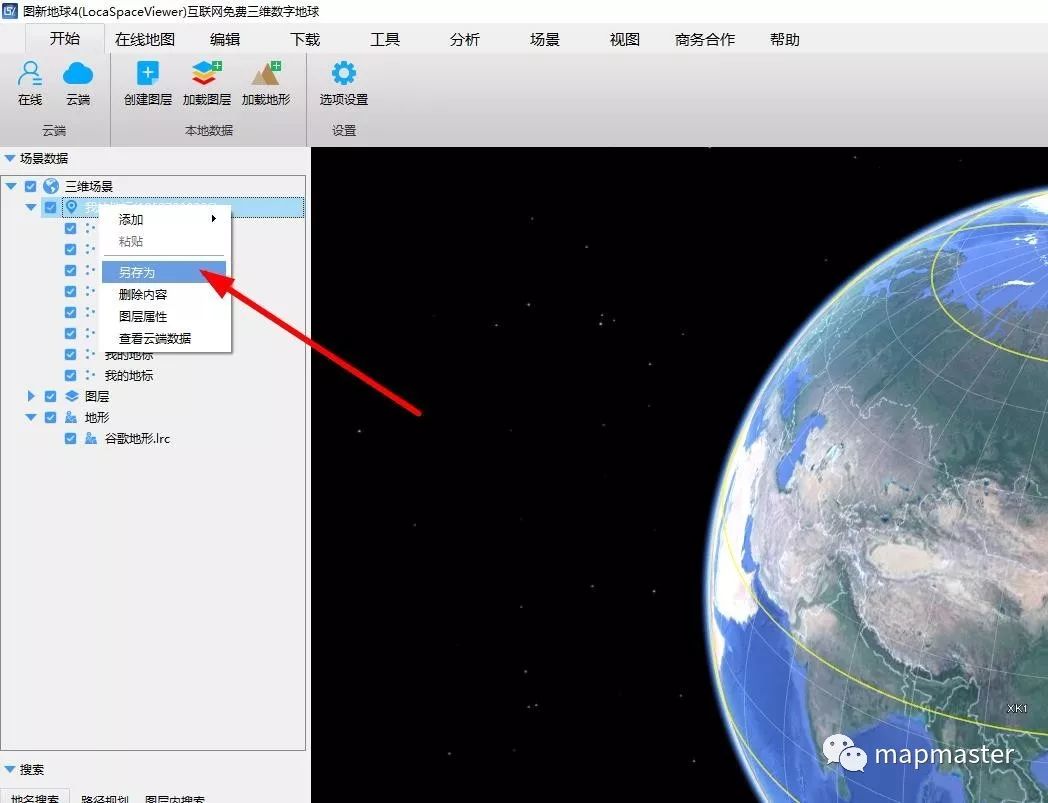The height and width of the screenshot is (803, 1048).
Task: Collapse the 地形 tree node
Action: [31, 417]
